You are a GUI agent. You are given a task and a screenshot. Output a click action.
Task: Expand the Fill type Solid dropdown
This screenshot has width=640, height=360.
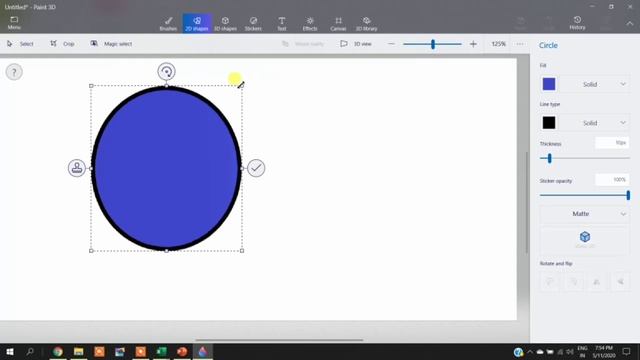tap(596, 84)
